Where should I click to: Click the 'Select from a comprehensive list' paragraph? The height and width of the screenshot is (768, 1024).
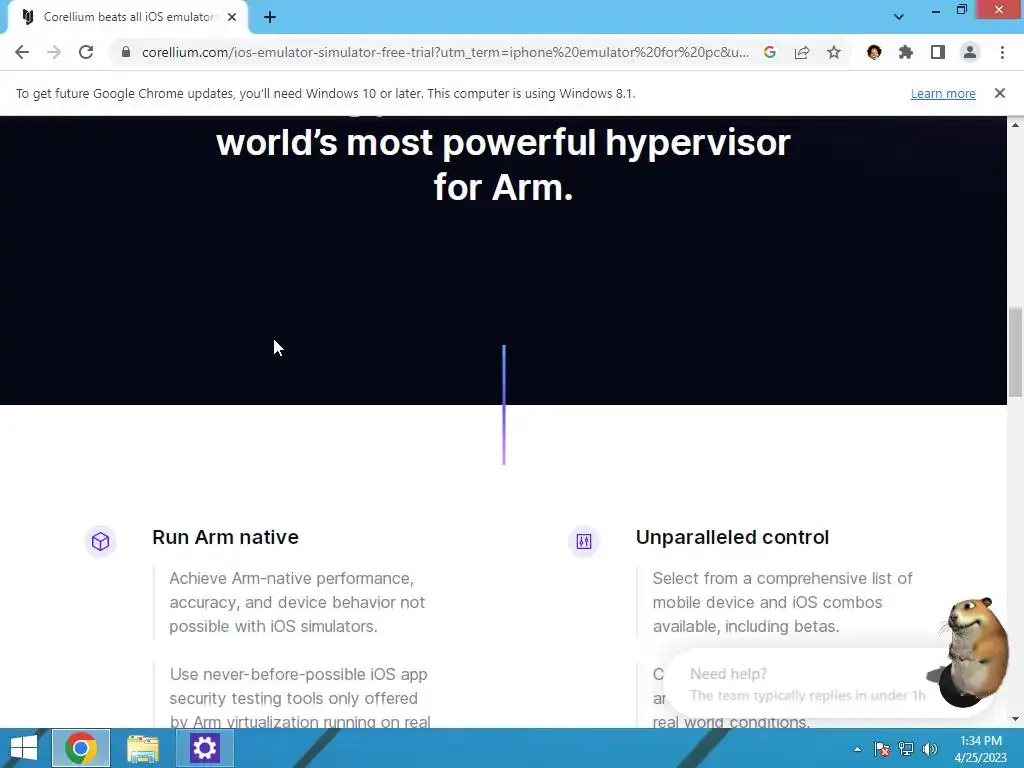pos(782,602)
